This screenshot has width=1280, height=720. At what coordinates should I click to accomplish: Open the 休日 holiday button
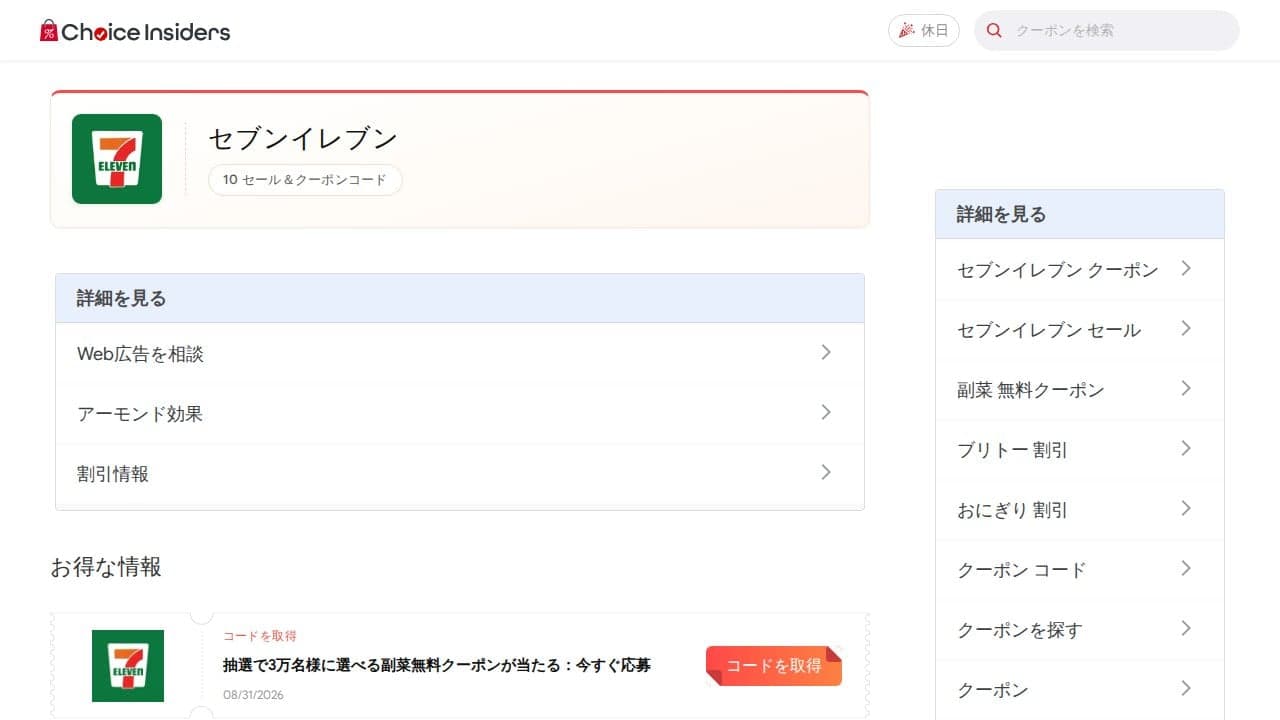pos(924,30)
